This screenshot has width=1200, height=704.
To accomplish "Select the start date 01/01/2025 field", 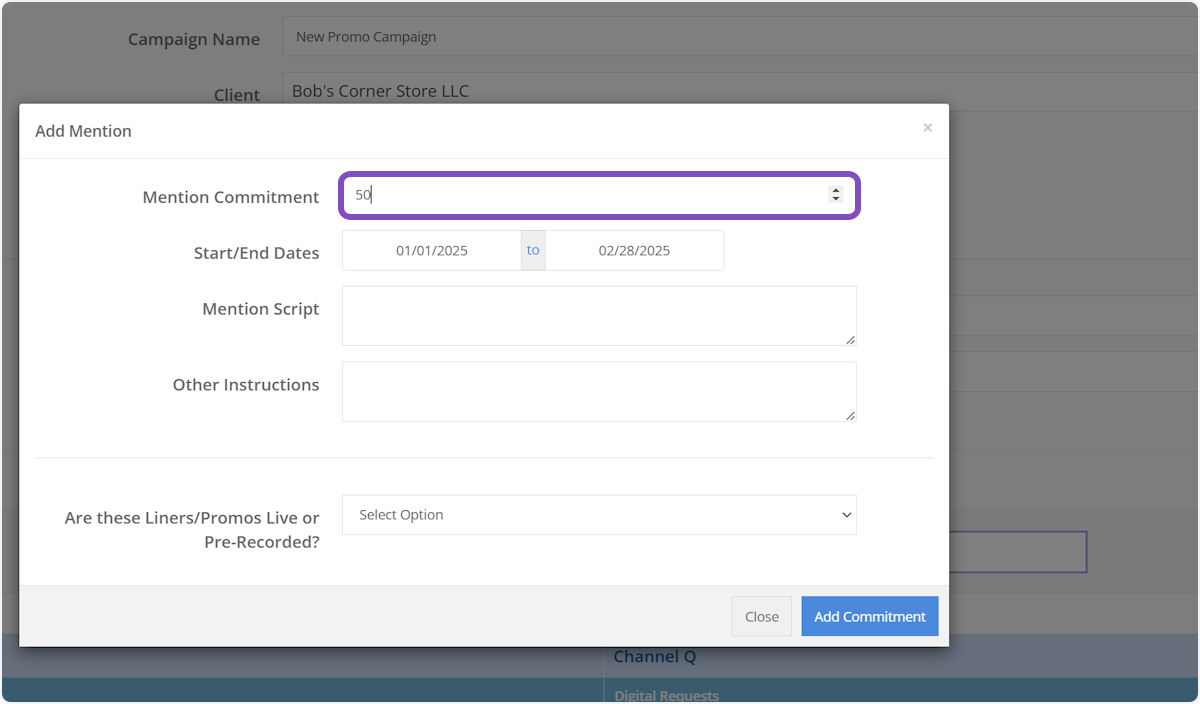I will (432, 251).
